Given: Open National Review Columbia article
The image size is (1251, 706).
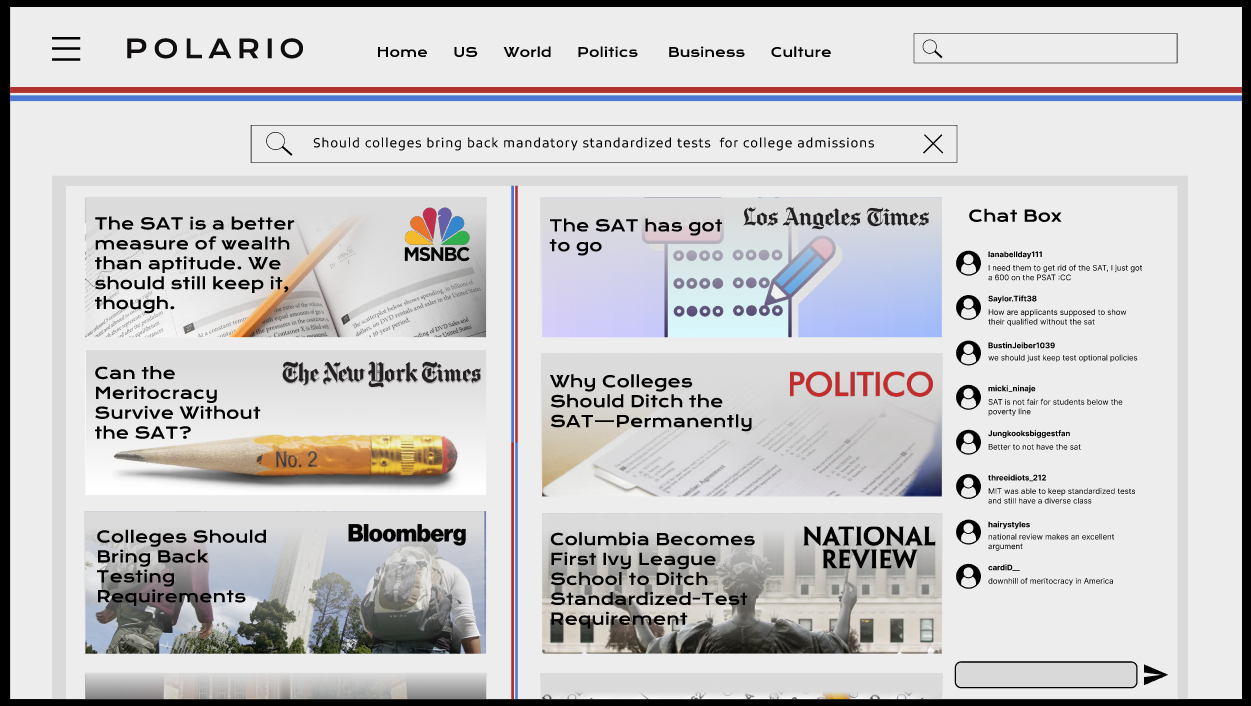Looking at the screenshot, I should [741, 584].
